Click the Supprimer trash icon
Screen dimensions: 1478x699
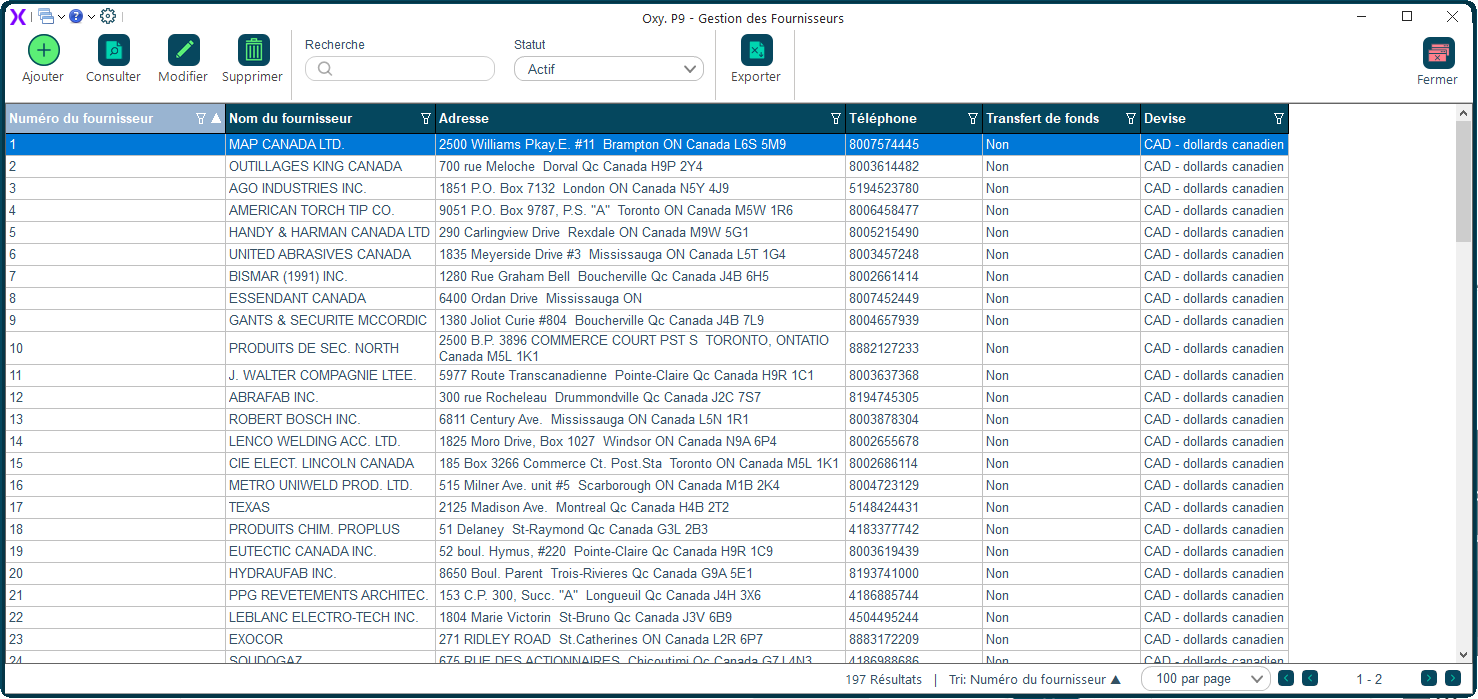tap(254, 50)
